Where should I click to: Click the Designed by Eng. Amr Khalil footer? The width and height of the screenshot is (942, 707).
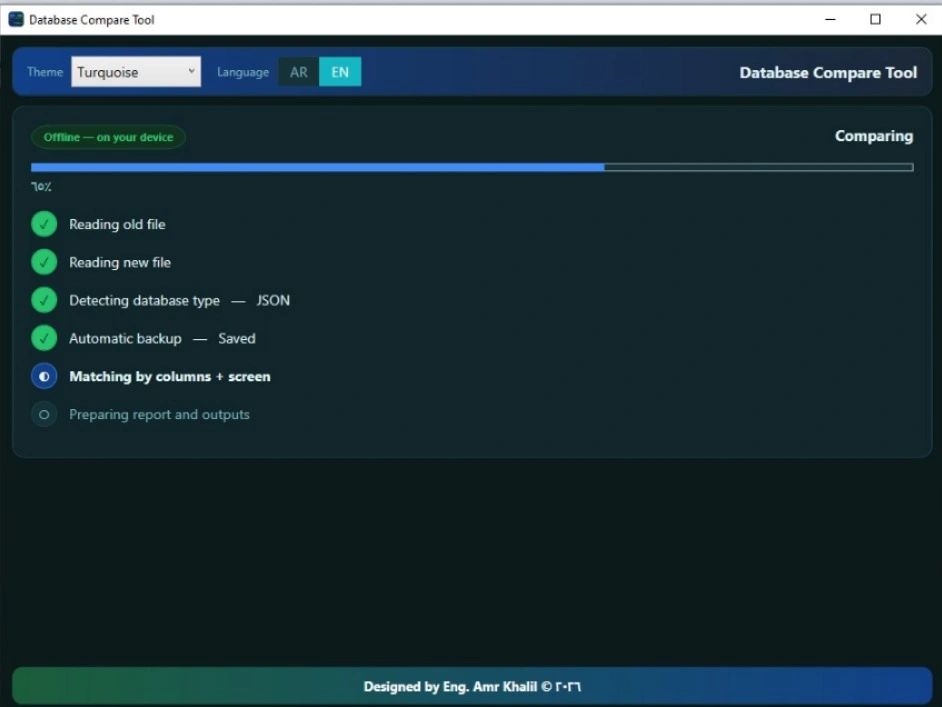click(x=472, y=687)
